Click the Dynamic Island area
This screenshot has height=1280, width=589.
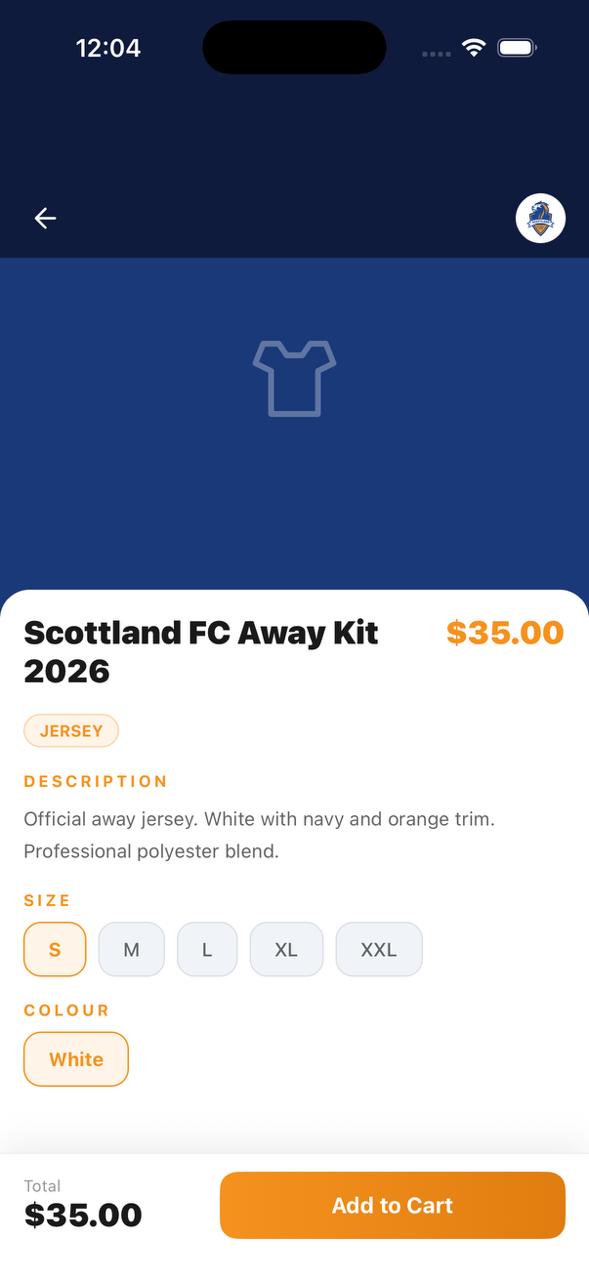[294, 47]
